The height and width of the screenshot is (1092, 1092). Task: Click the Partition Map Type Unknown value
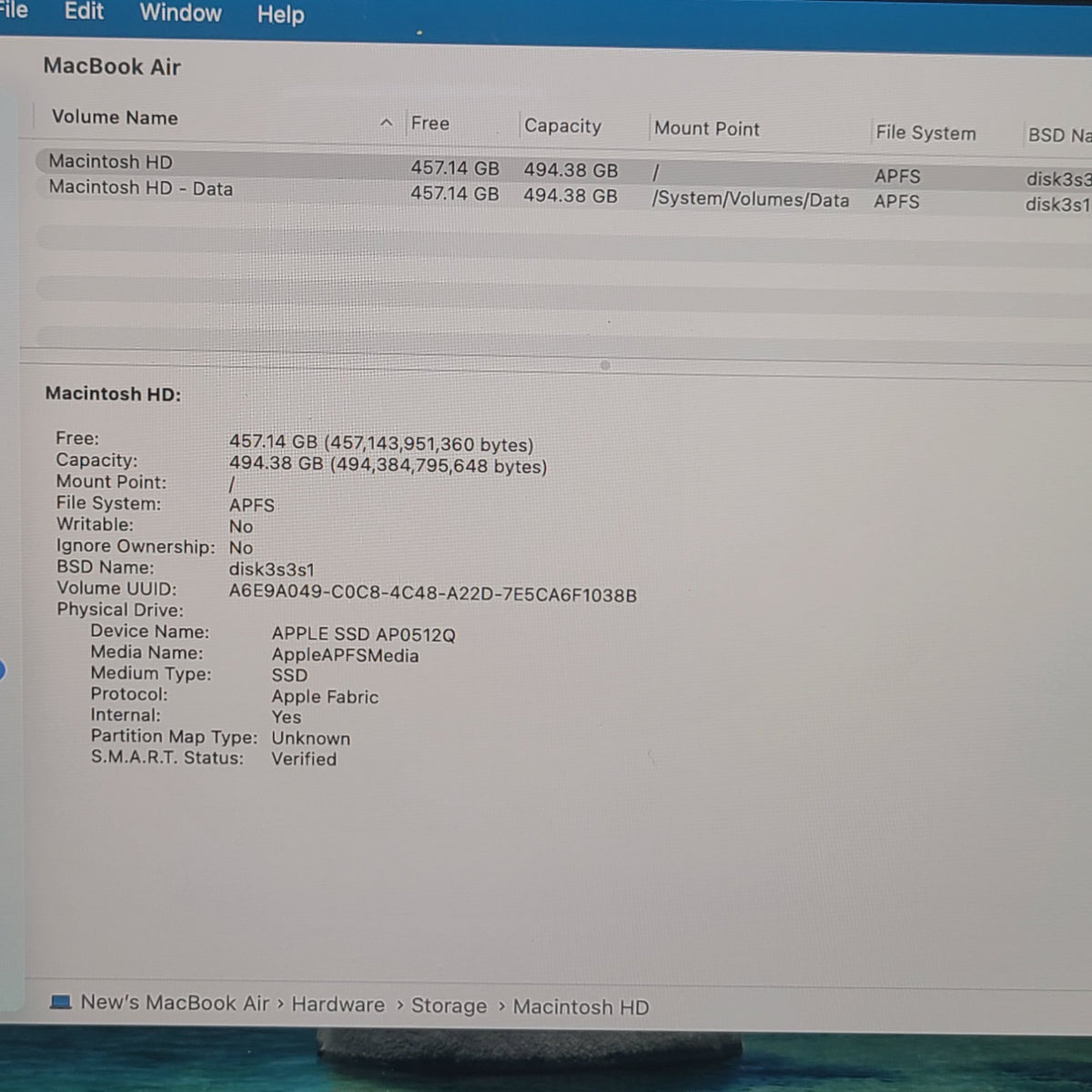tap(310, 739)
